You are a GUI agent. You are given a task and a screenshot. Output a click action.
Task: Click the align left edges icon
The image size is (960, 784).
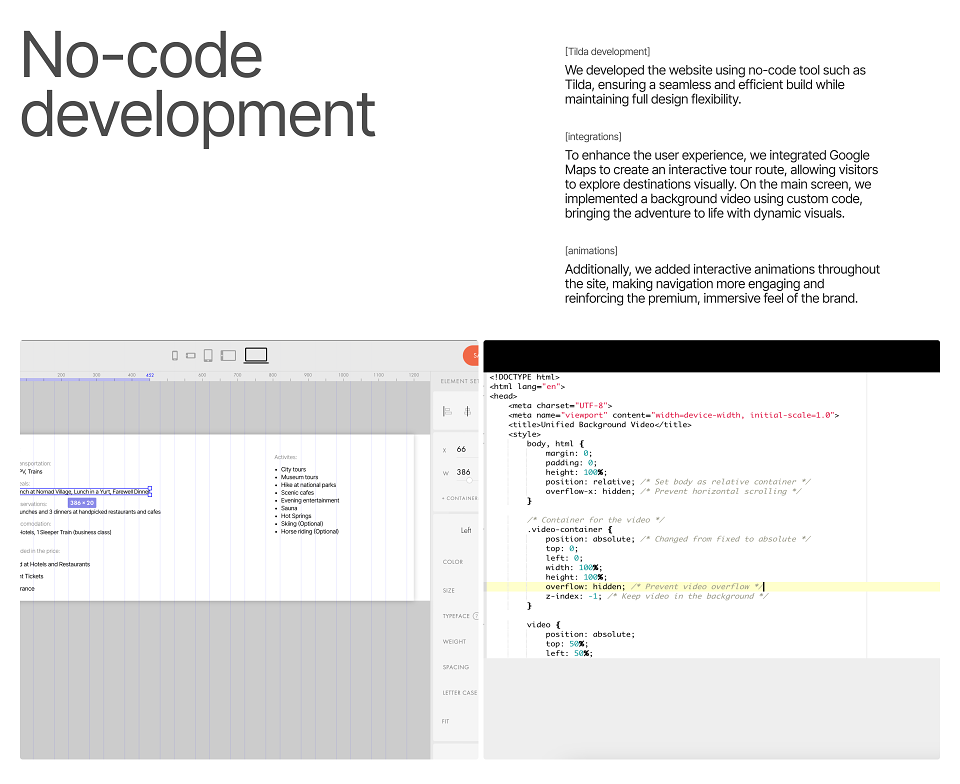pos(448,411)
